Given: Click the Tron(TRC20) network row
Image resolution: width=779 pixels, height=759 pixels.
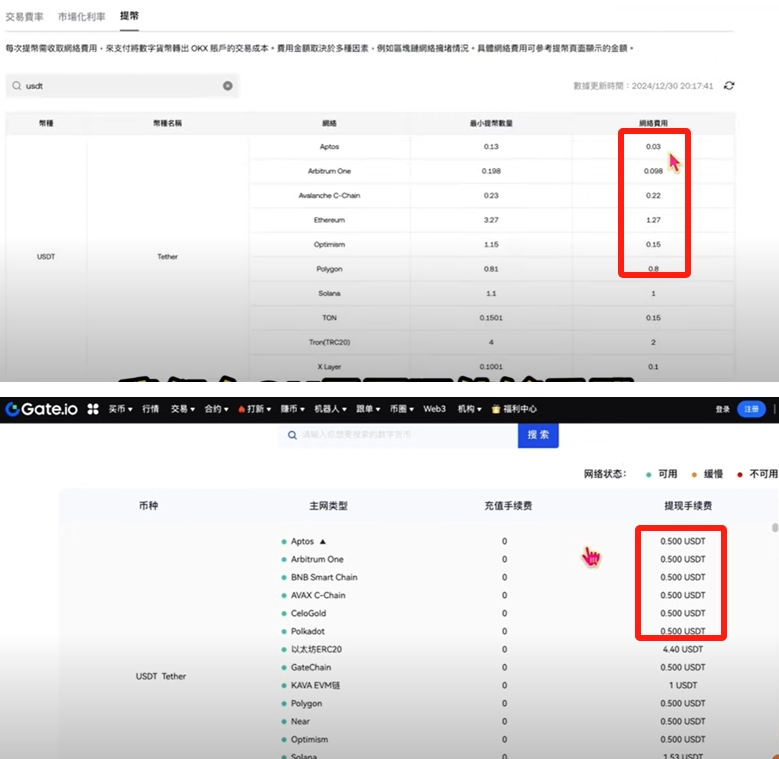Looking at the screenshot, I should pyautogui.click(x=491, y=342).
